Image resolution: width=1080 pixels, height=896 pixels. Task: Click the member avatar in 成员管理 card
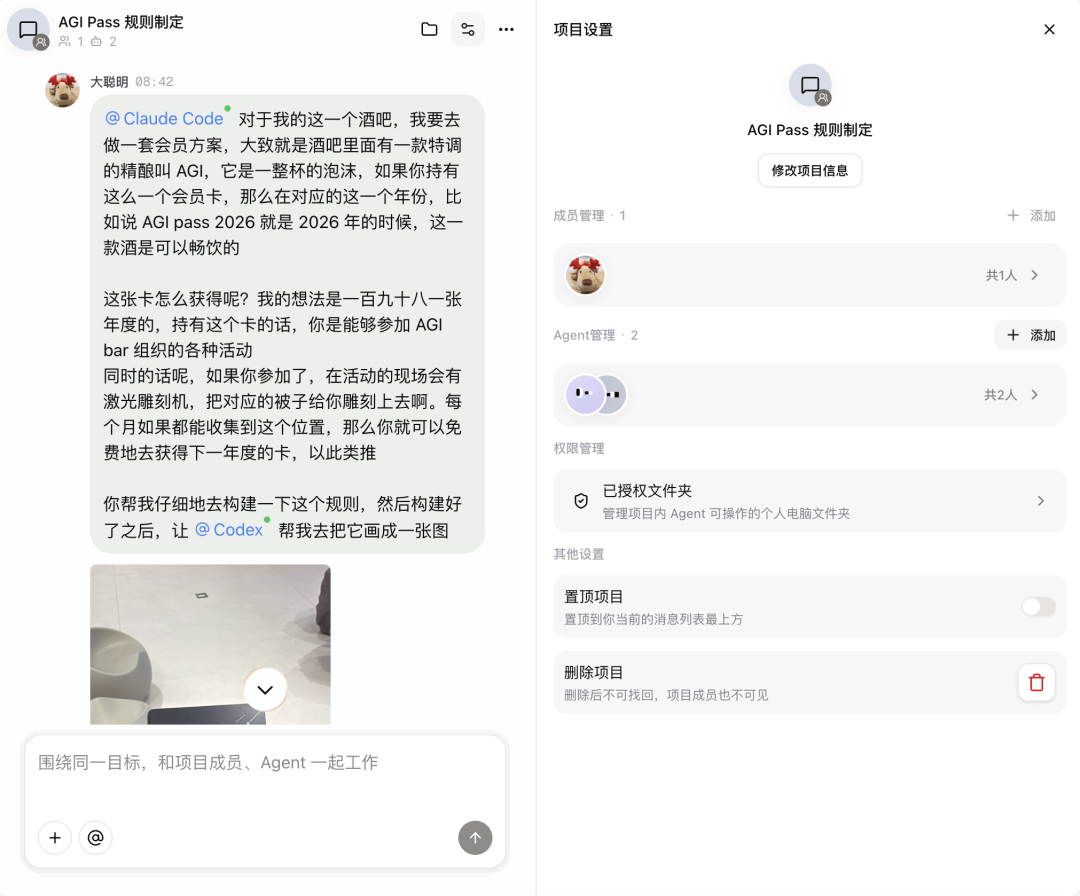coord(585,275)
